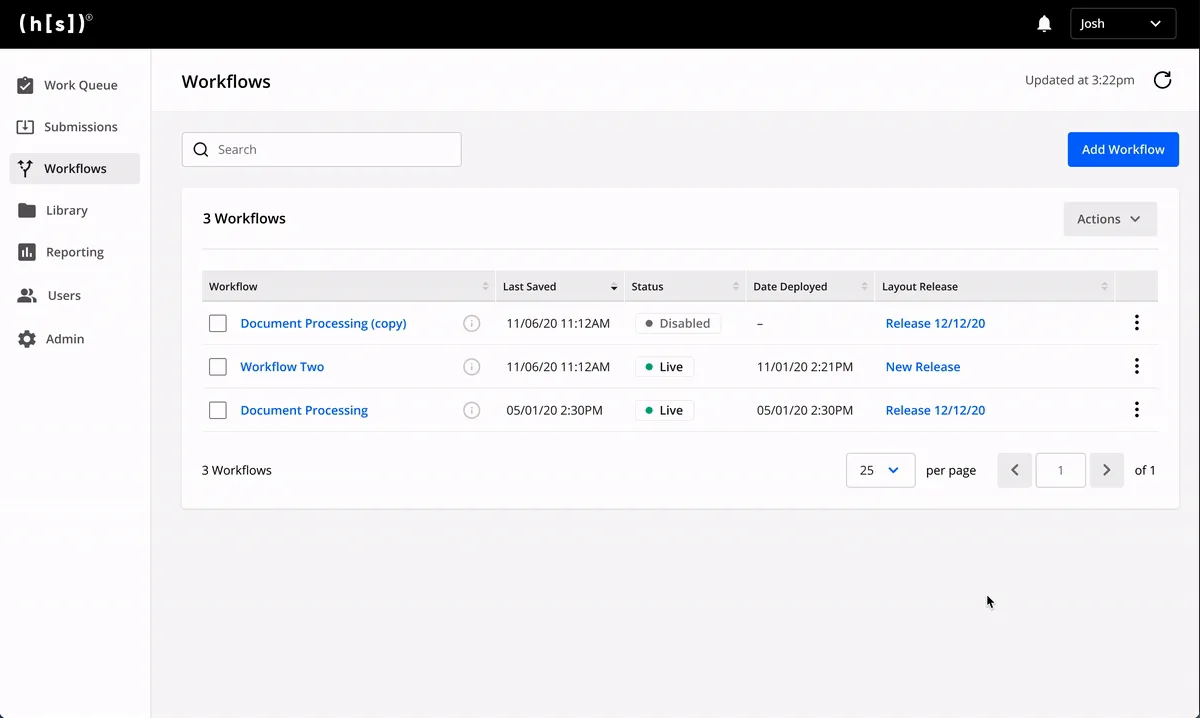Open the Reporting sidebar item
1200x718 pixels.
point(74,253)
